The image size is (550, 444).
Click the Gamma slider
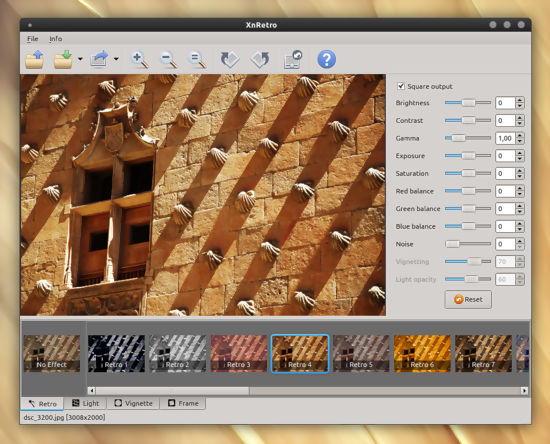(x=468, y=138)
